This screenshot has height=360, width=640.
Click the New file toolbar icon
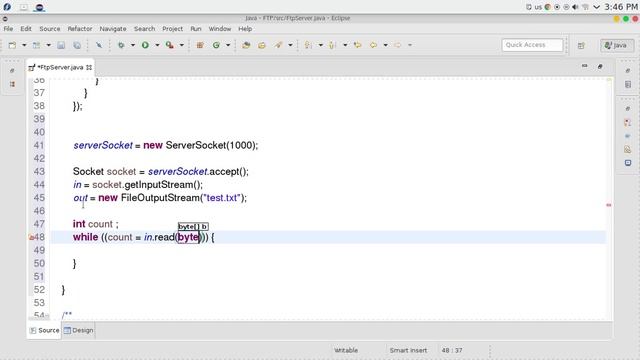(12, 45)
